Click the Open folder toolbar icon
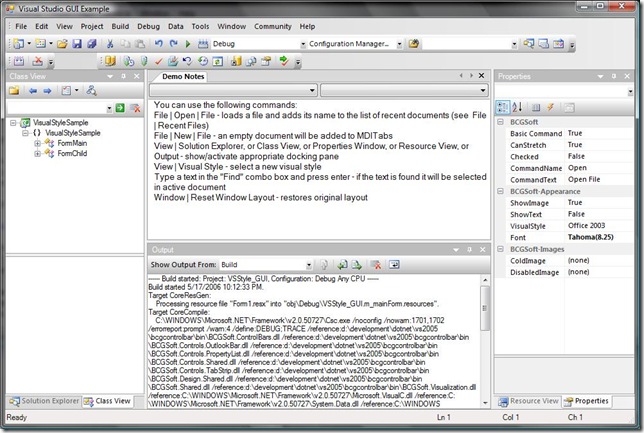This screenshot has width=644, height=433. (61, 44)
